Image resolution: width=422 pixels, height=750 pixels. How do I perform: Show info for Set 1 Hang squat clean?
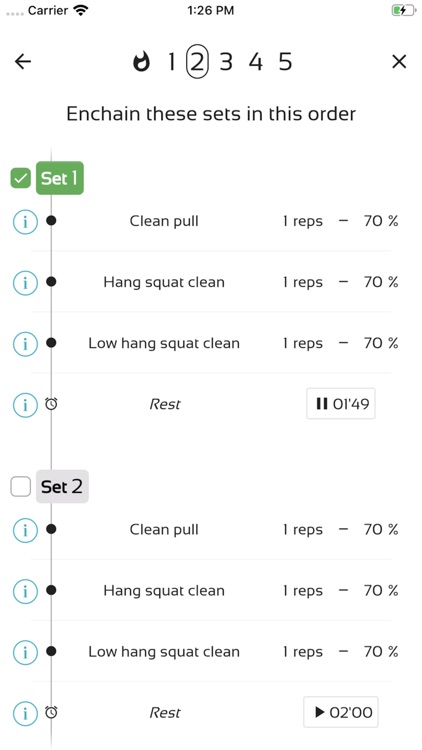click(25, 282)
